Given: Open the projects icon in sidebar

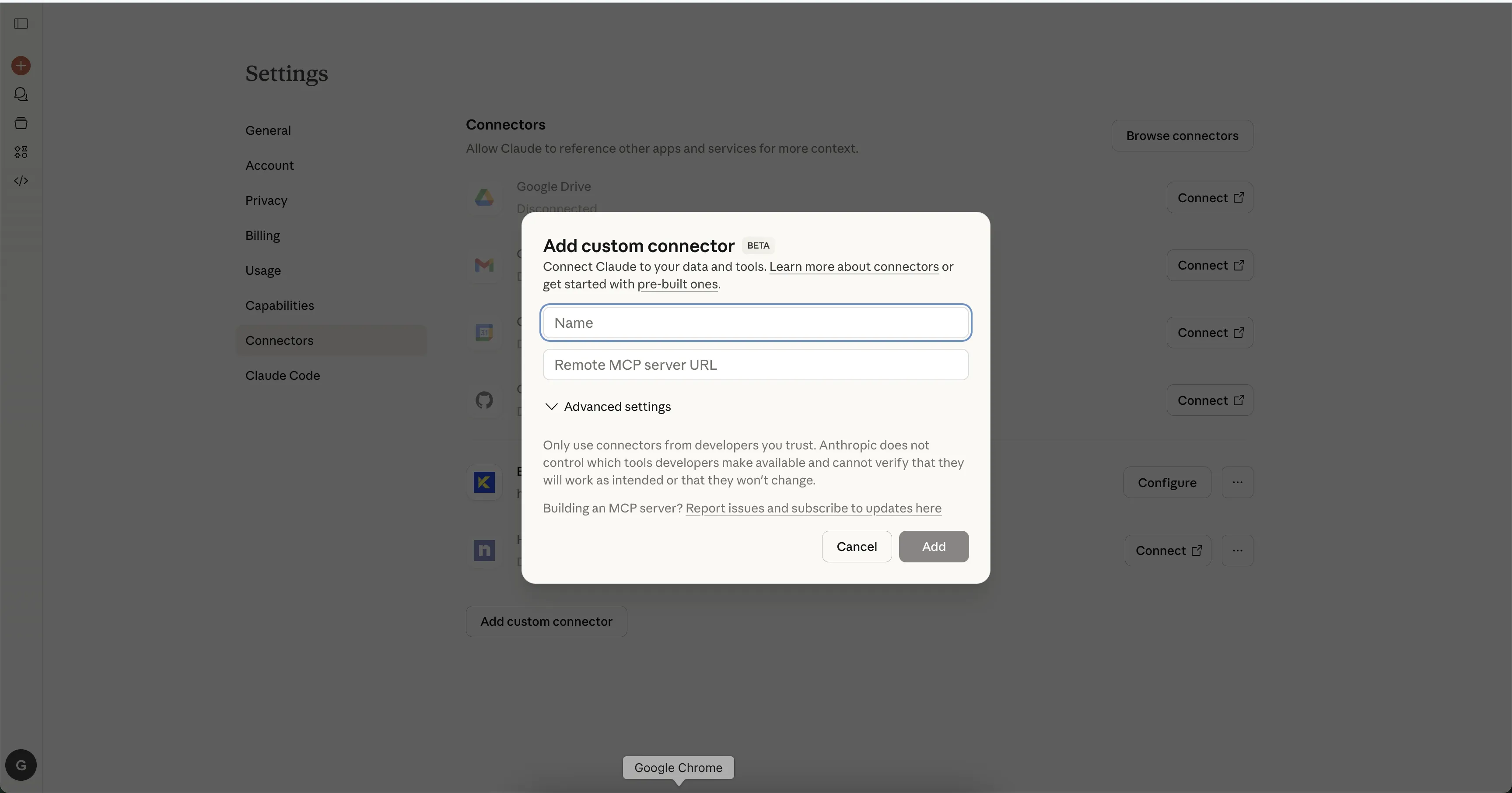Looking at the screenshot, I should pos(21,123).
